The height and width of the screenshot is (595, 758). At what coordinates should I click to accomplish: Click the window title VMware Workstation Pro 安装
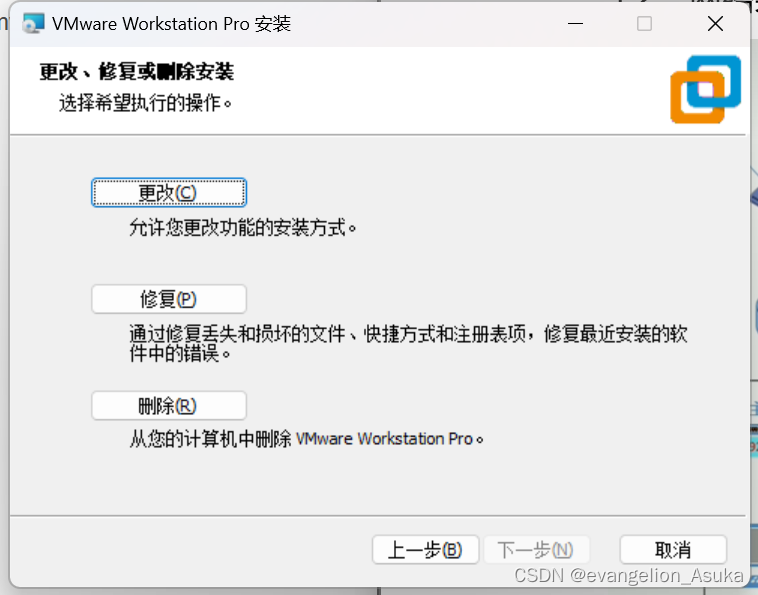(x=171, y=24)
